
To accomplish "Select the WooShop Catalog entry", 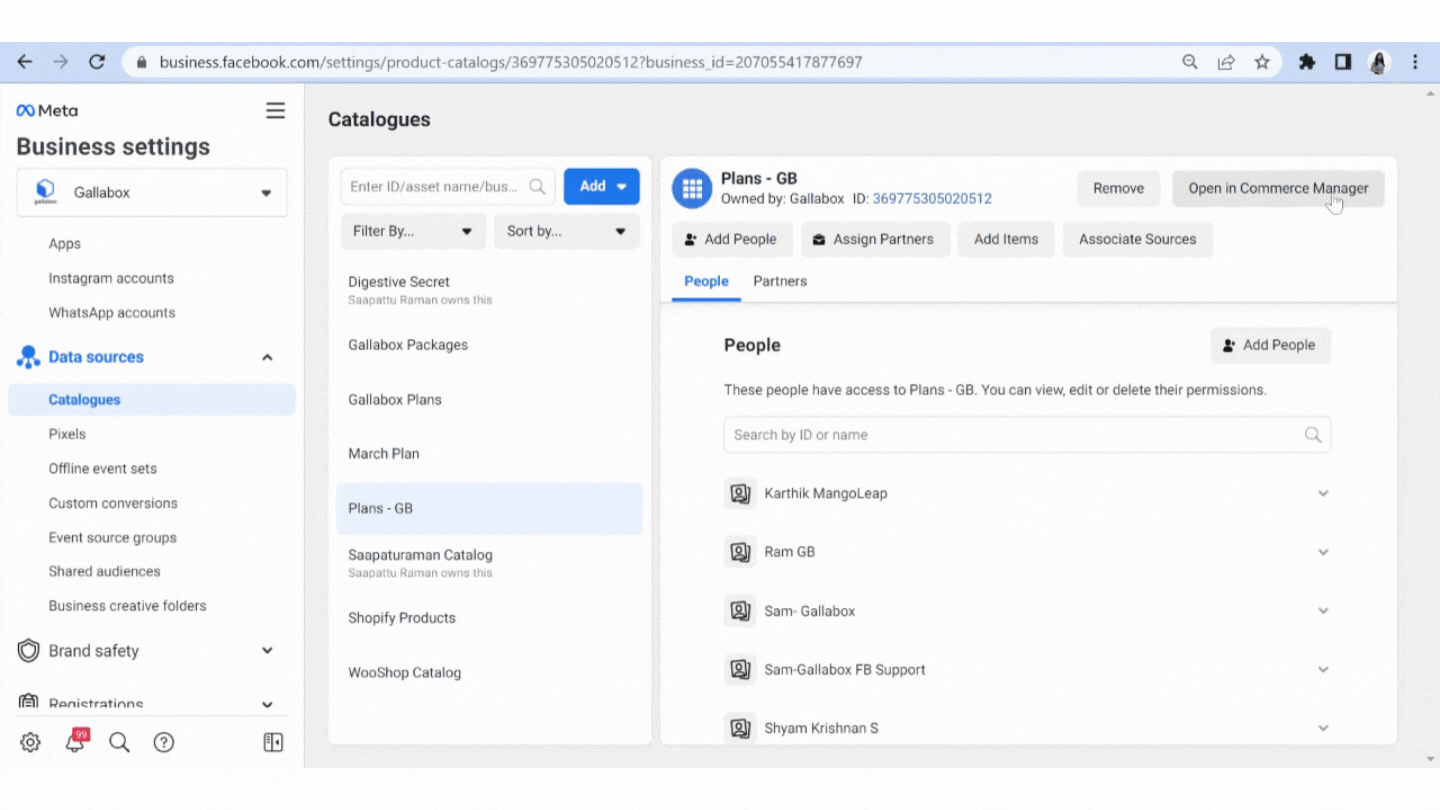I will [490, 673].
